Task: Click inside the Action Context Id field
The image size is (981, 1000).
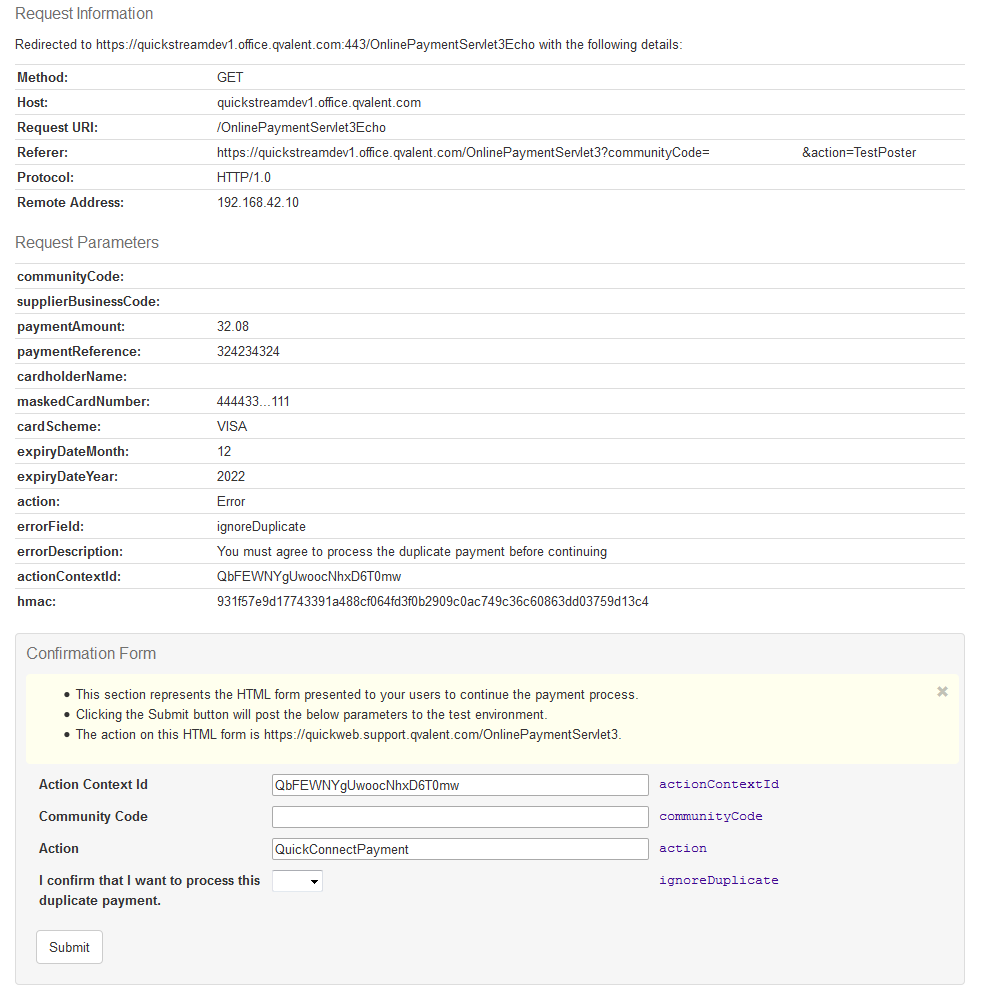Action: tap(460, 784)
